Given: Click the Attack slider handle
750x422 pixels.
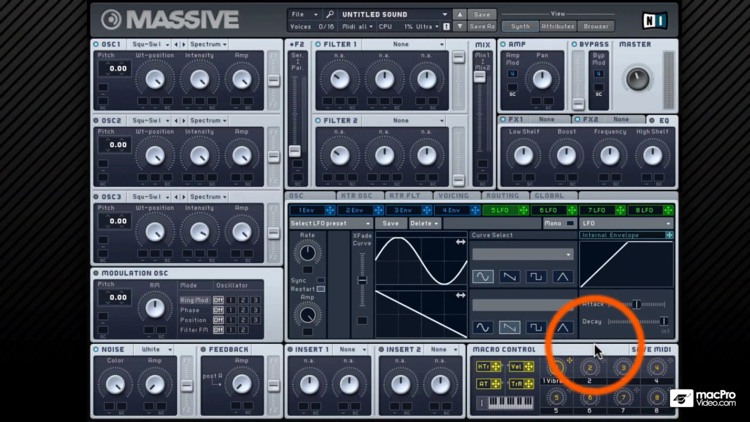Looking at the screenshot, I should (x=636, y=304).
